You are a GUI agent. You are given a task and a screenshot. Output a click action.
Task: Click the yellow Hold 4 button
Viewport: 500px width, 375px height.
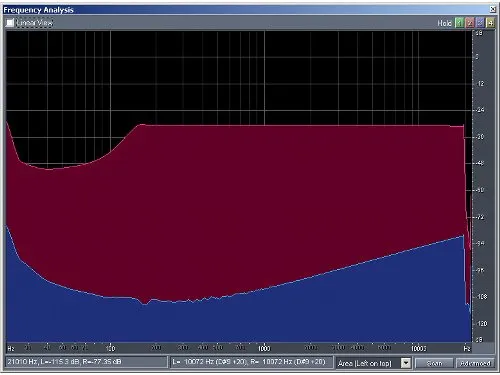[x=490, y=23]
